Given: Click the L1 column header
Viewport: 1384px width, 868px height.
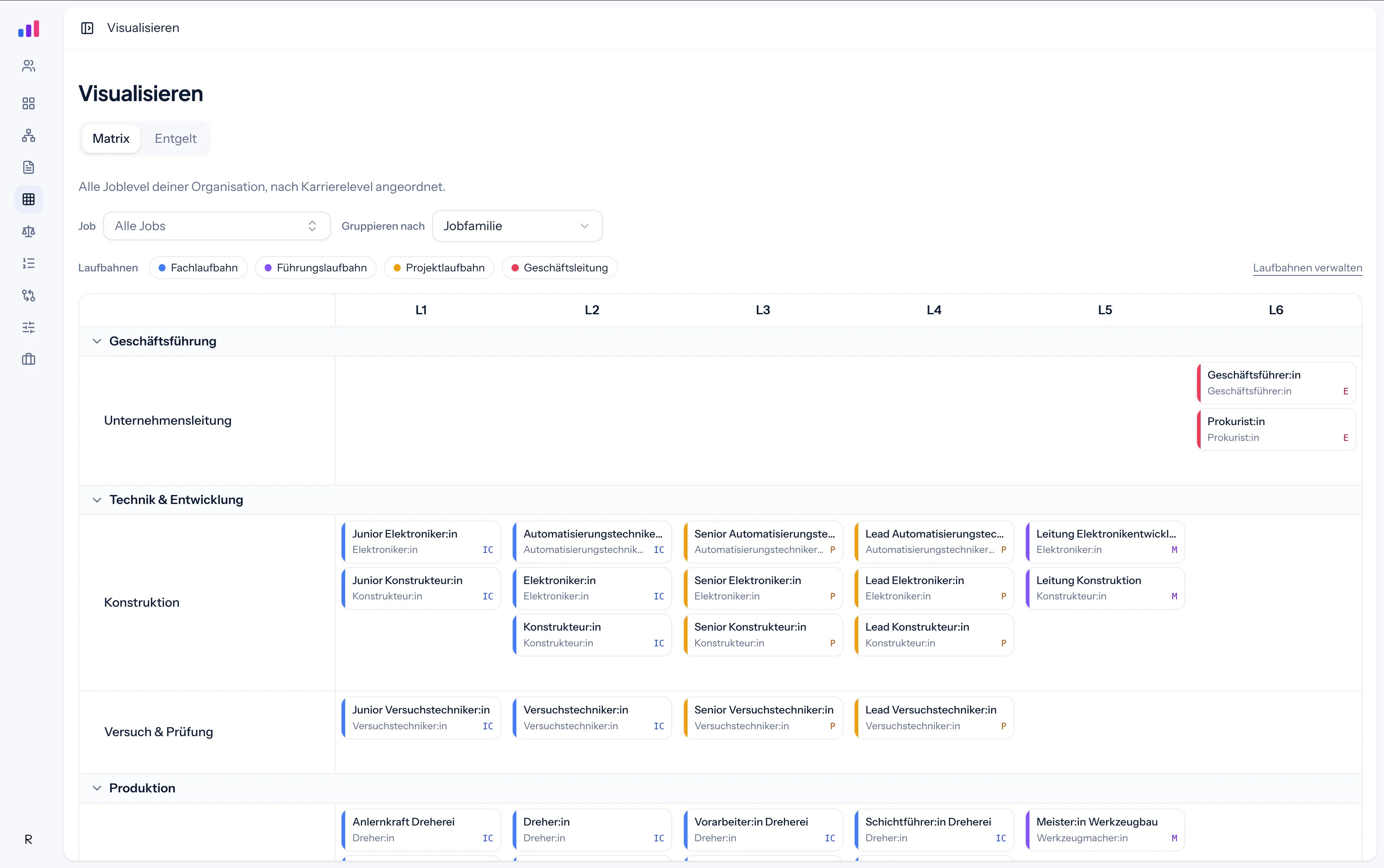Looking at the screenshot, I should click(x=421, y=310).
